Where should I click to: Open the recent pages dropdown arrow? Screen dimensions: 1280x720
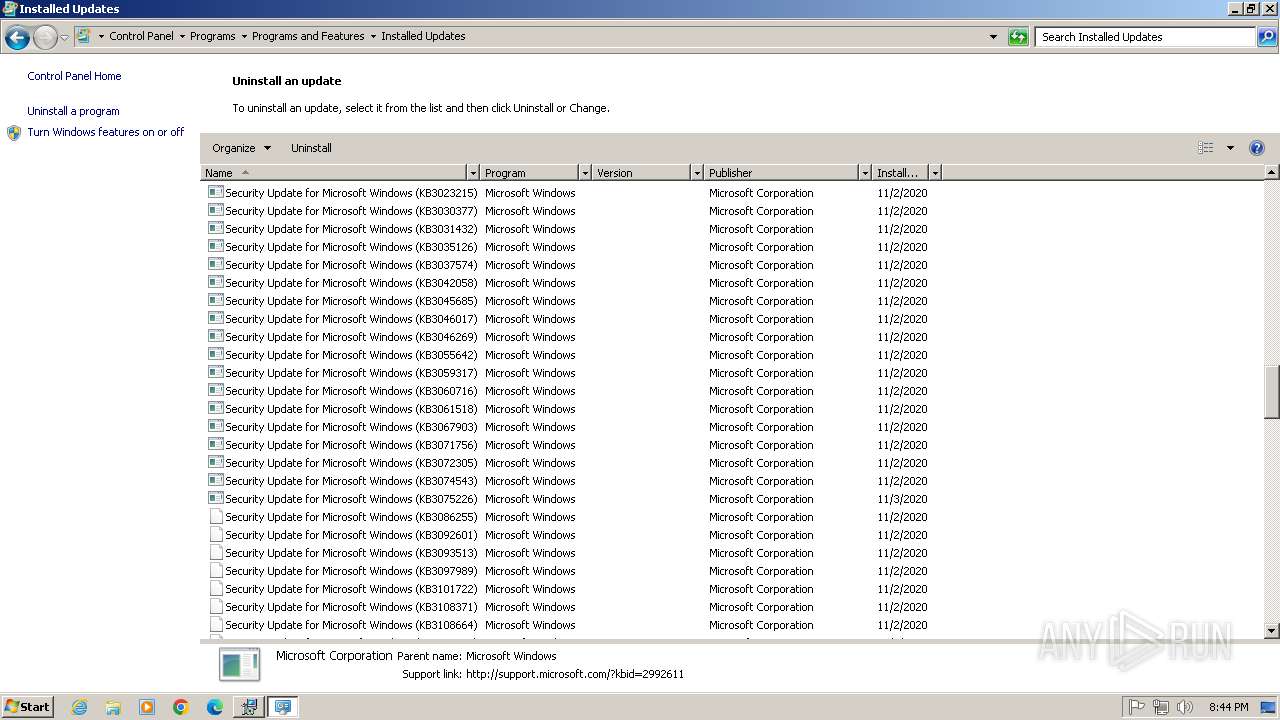click(64, 38)
